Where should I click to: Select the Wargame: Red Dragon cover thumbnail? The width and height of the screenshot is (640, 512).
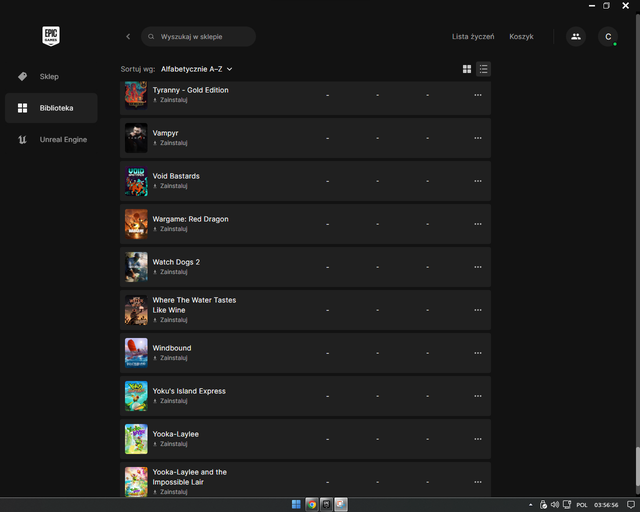click(136, 224)
